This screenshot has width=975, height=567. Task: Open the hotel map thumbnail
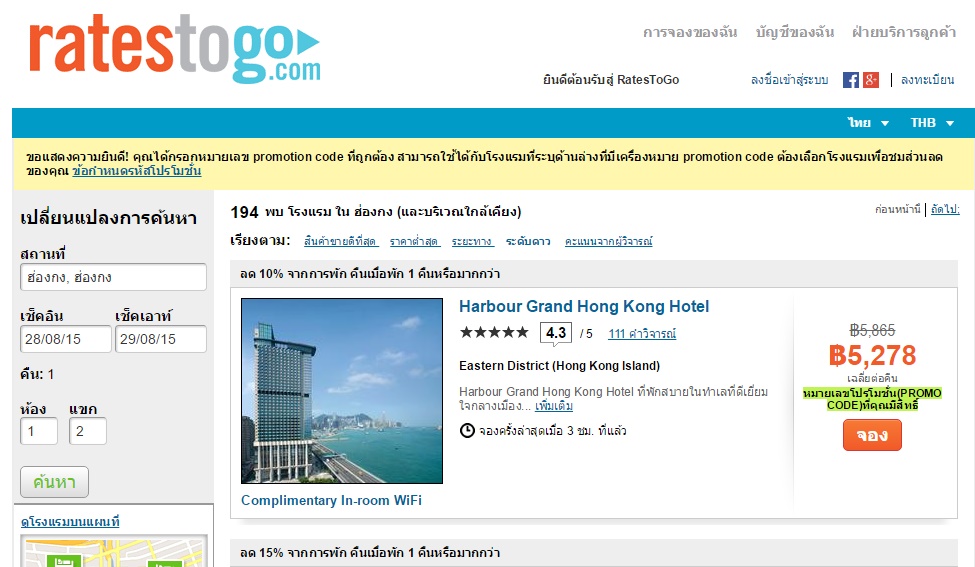pos(114,551)
